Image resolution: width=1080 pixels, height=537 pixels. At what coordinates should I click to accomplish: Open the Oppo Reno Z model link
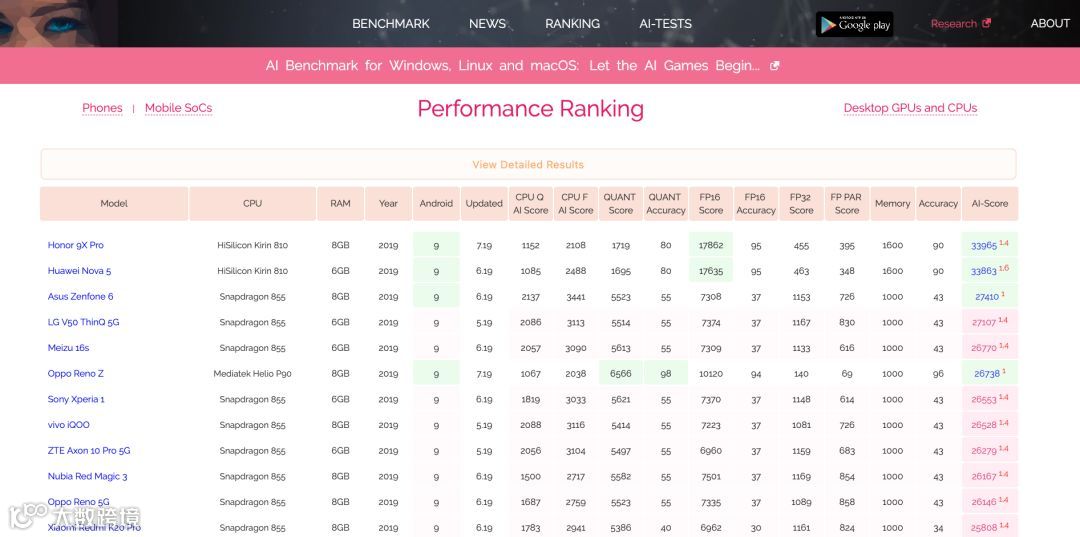(76, 374)
